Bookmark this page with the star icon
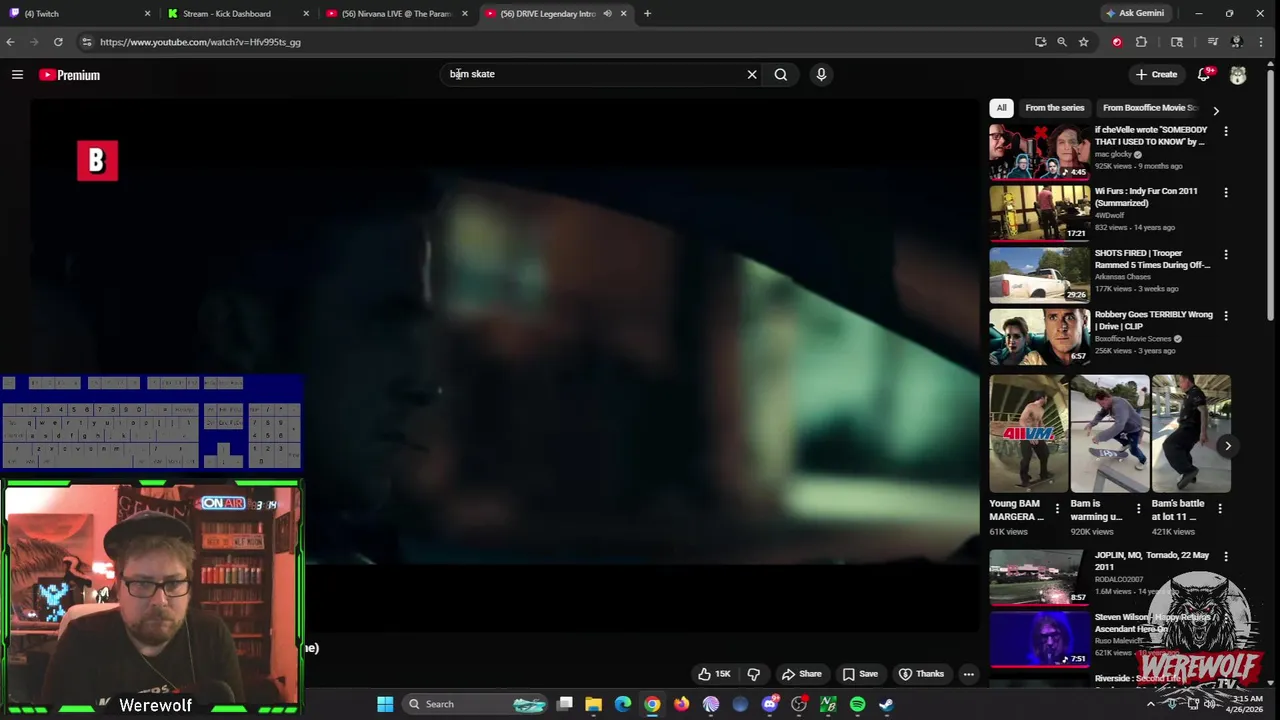This screenshot has height=720, width=1280. (x=1083, y=42)
